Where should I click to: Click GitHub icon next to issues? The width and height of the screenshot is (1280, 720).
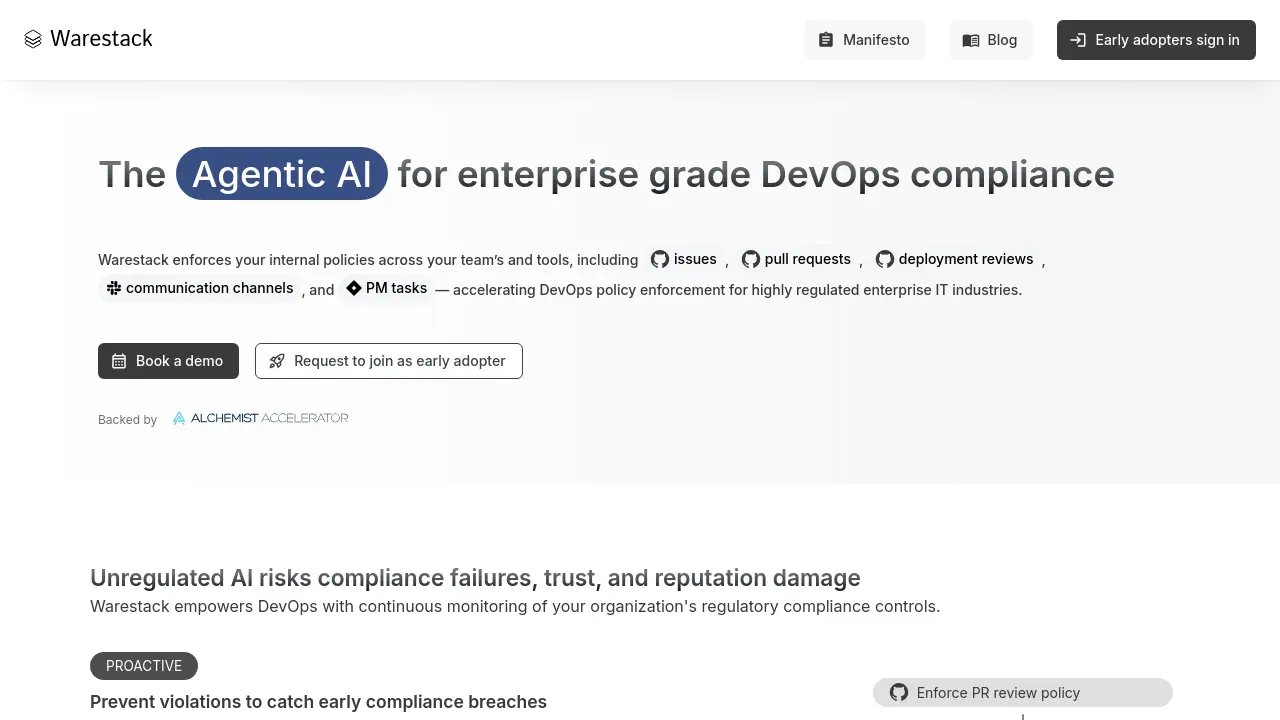(x=660, y=259)
